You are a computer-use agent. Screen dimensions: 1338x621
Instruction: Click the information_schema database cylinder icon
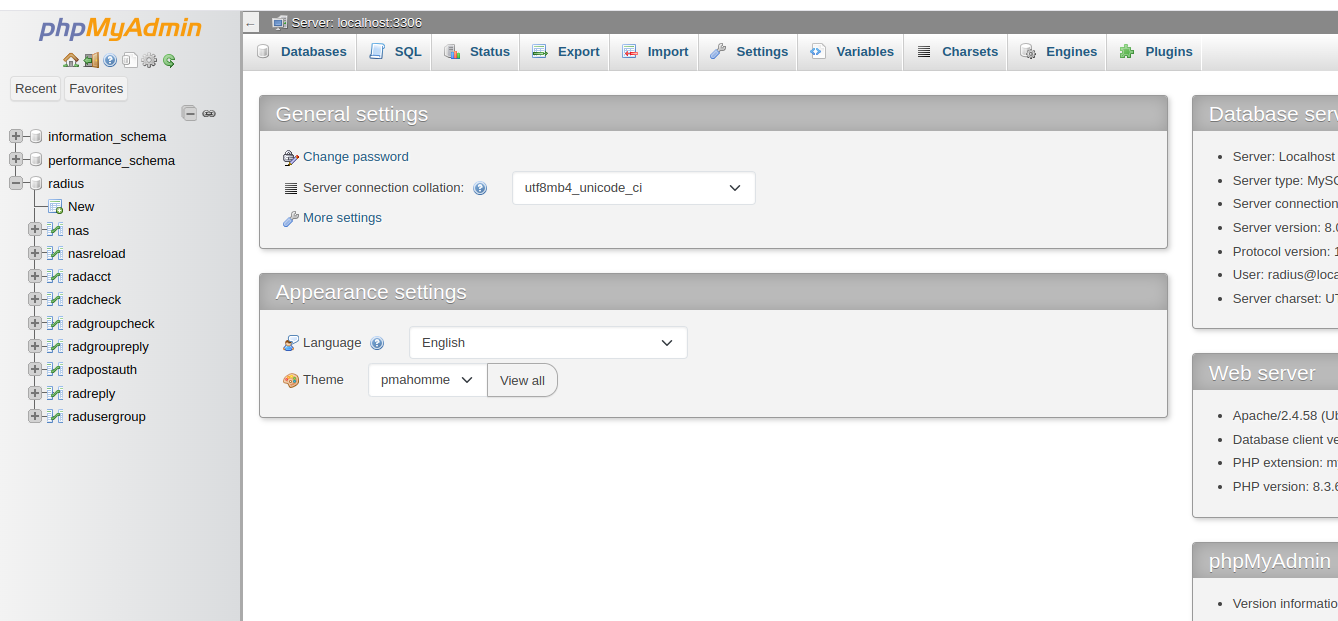pyautogui.click(x=36, y=137)
